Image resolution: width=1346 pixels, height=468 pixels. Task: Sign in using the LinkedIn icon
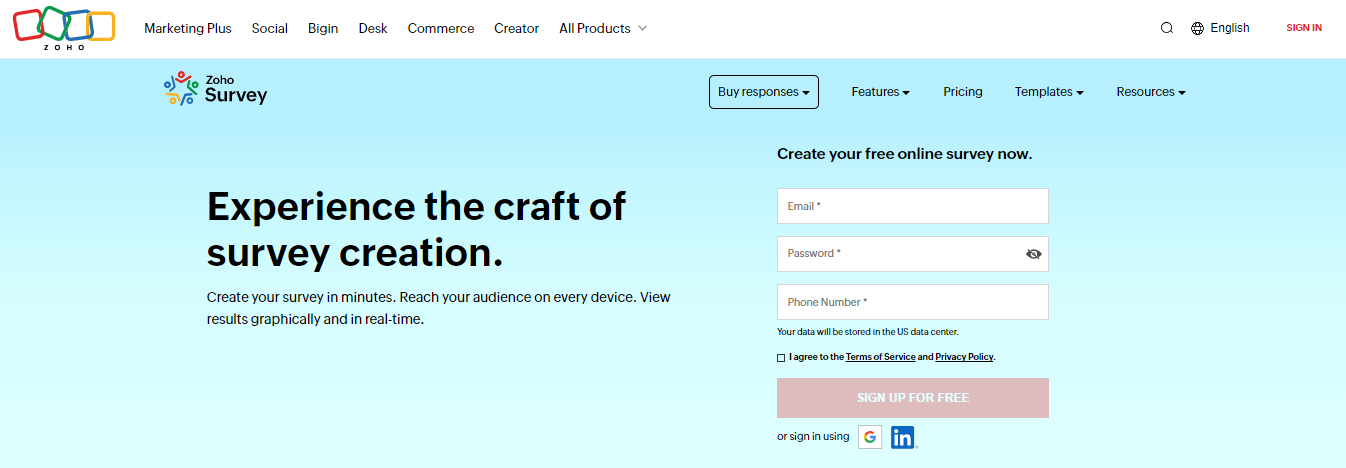click(903, 437)
